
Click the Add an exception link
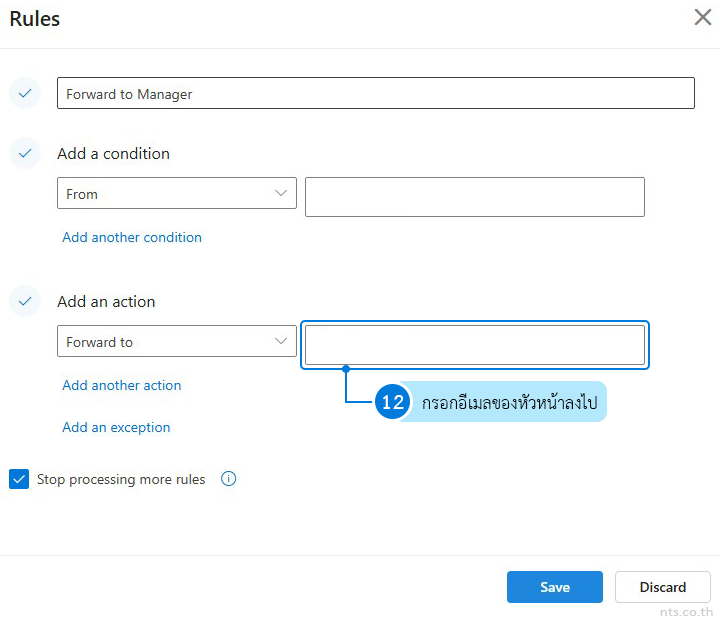click(x=116, y=427)
